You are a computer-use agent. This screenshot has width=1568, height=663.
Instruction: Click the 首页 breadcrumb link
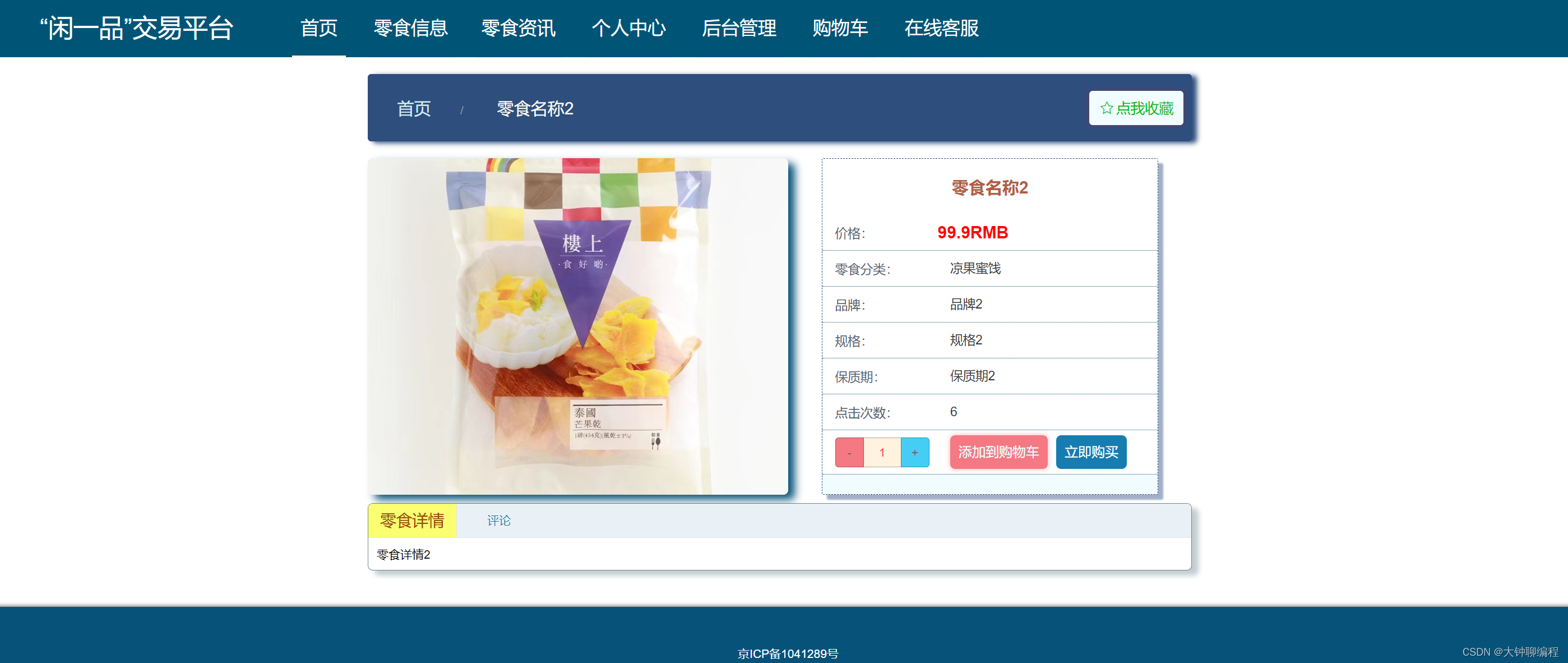tap(413, 109)
